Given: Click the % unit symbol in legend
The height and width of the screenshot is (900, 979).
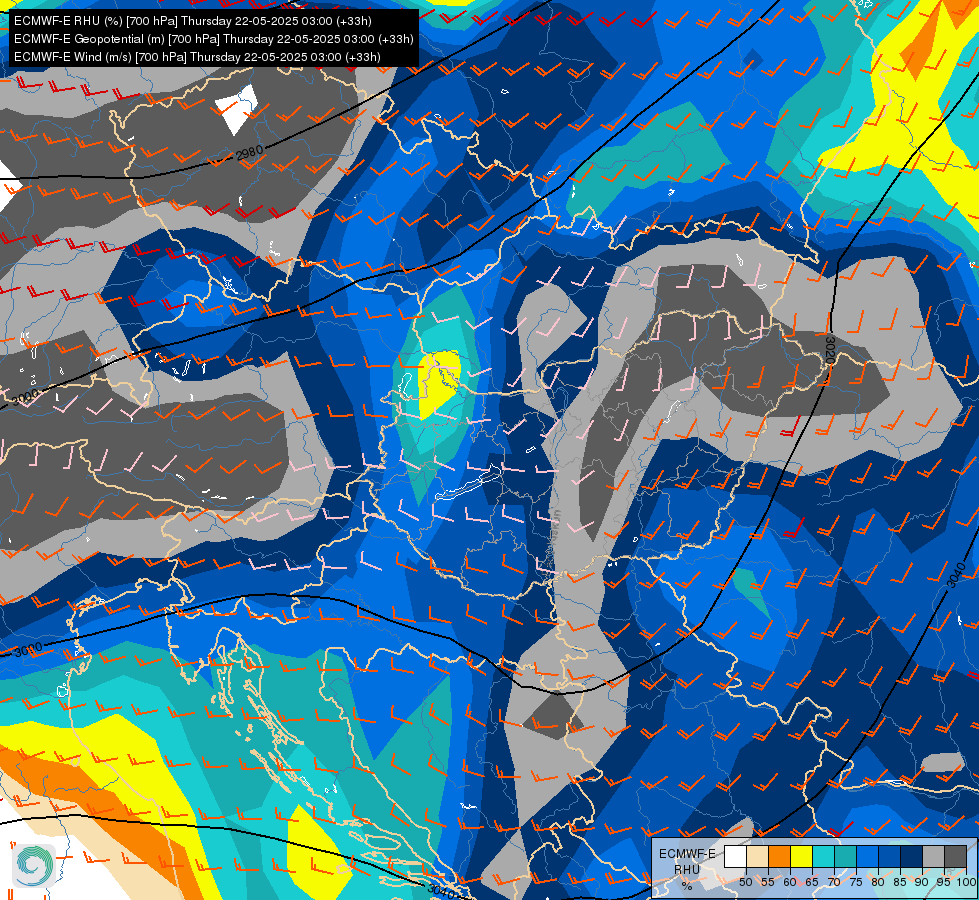Looking at the screenshot, I should (x=687, y=886).
